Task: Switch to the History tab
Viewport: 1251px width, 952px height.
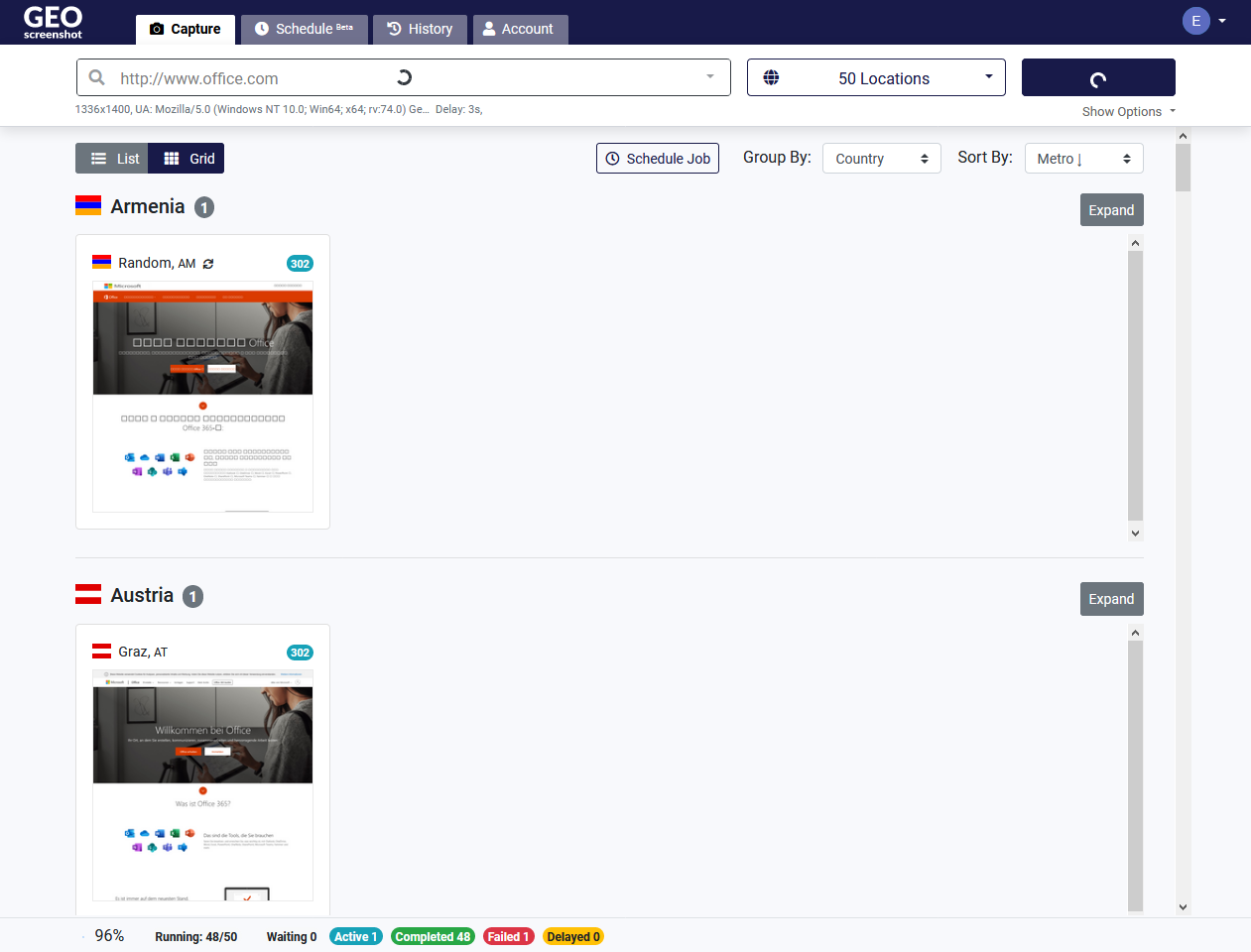Action: 420,29
